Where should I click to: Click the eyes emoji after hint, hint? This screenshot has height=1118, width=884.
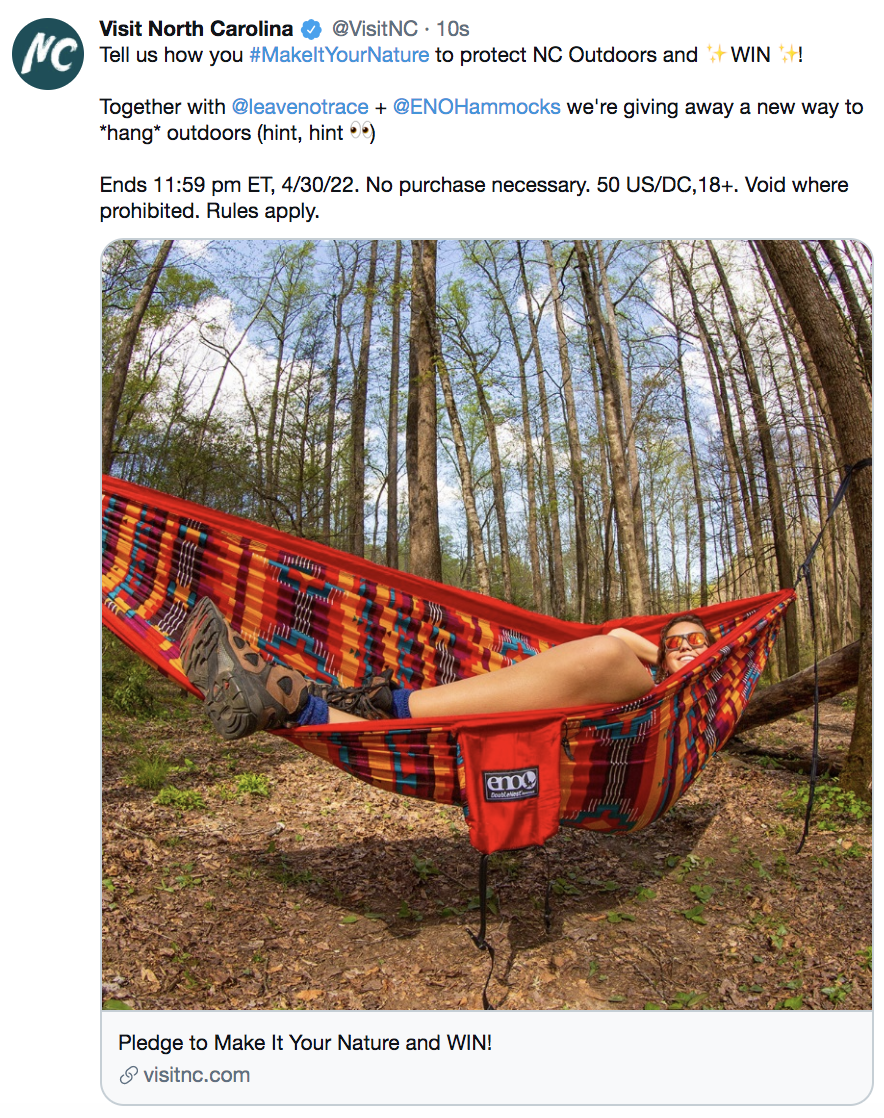click(361, 132)
